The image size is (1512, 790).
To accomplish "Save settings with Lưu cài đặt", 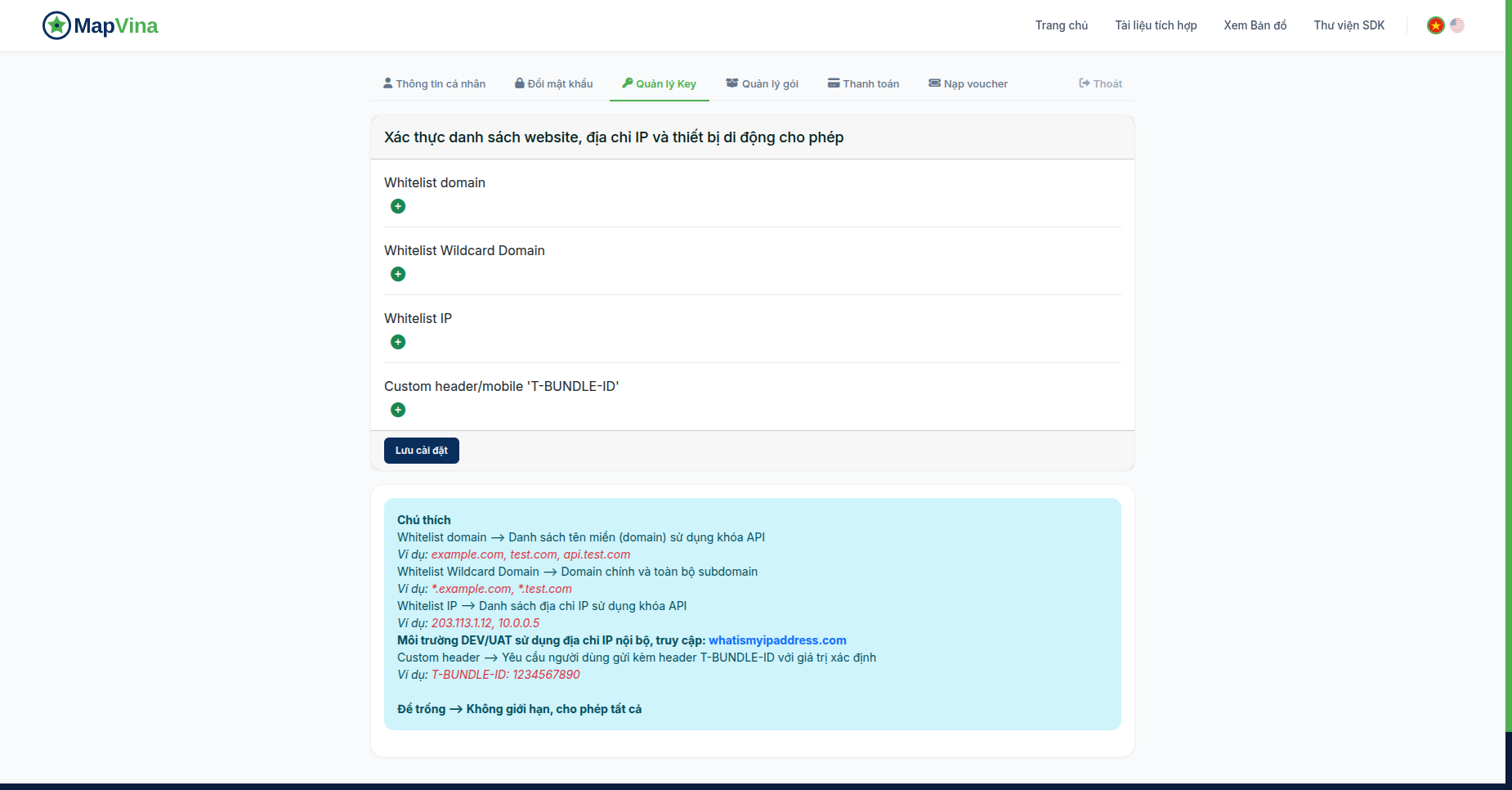I will (x=422, y=451).
